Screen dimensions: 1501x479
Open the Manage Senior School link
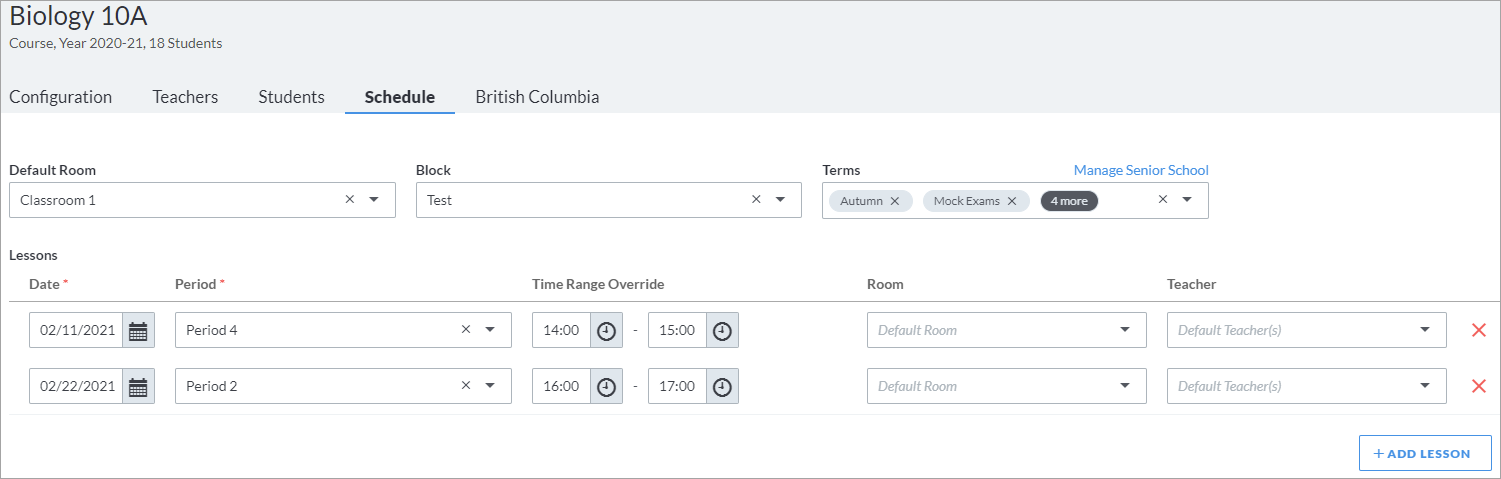[x=1141, y=170]
